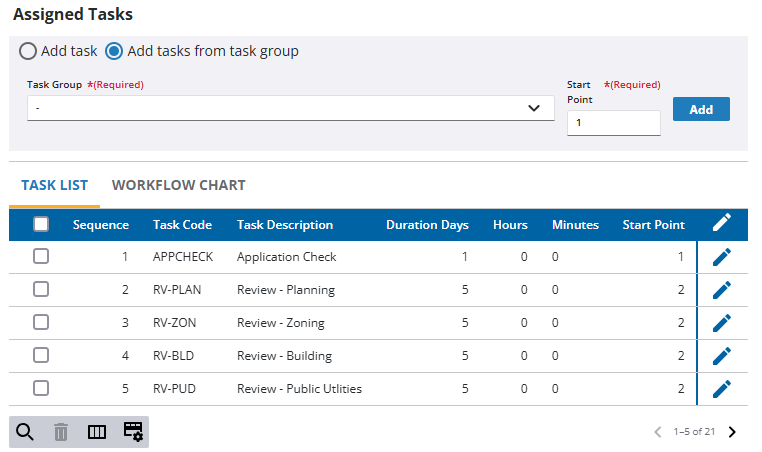Switch to the Workflow Chart tab
The image size is (762, 452).
(x=178, y=185)
